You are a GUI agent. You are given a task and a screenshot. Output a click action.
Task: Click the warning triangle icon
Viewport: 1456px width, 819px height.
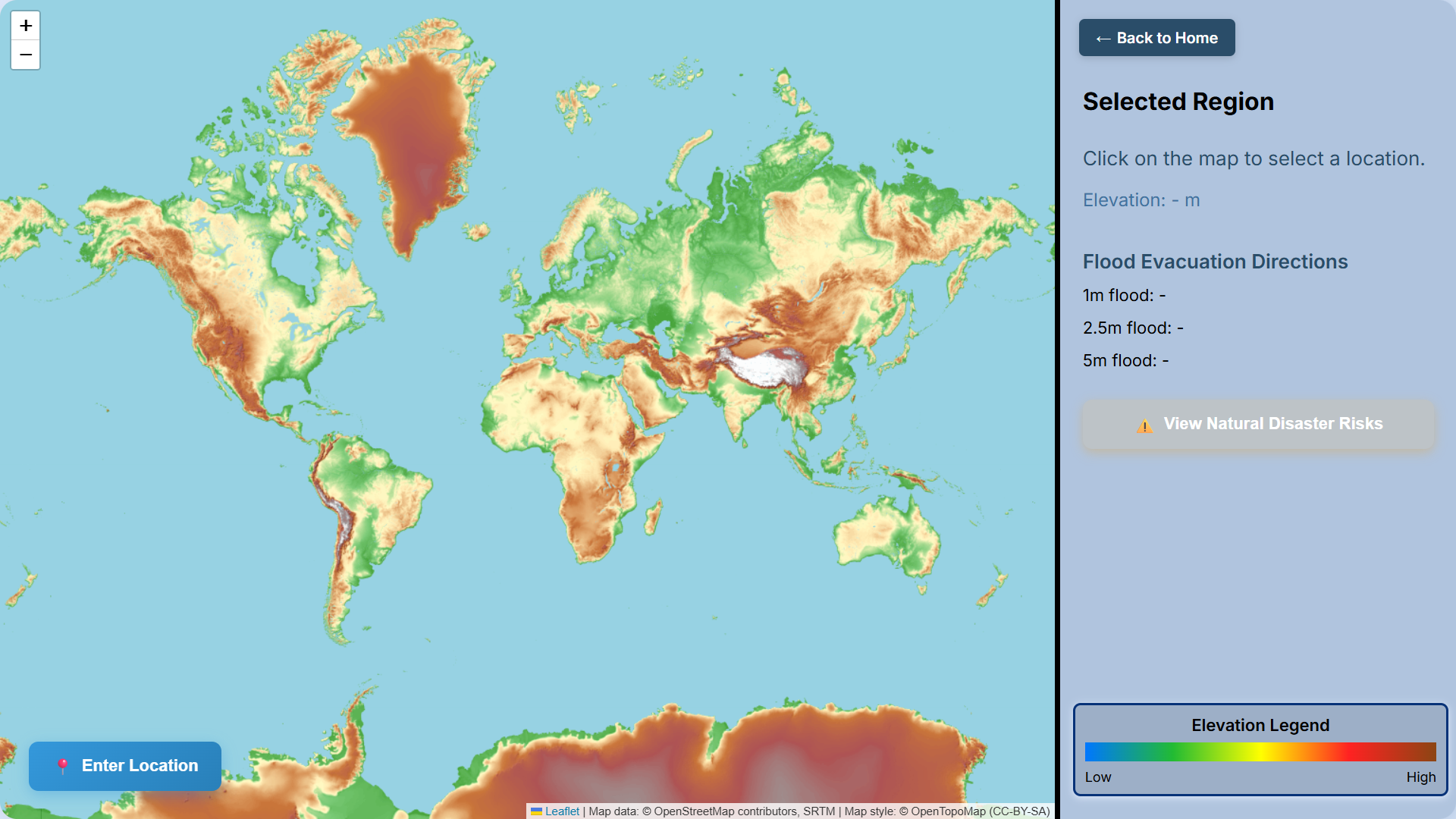point(1144,425)
